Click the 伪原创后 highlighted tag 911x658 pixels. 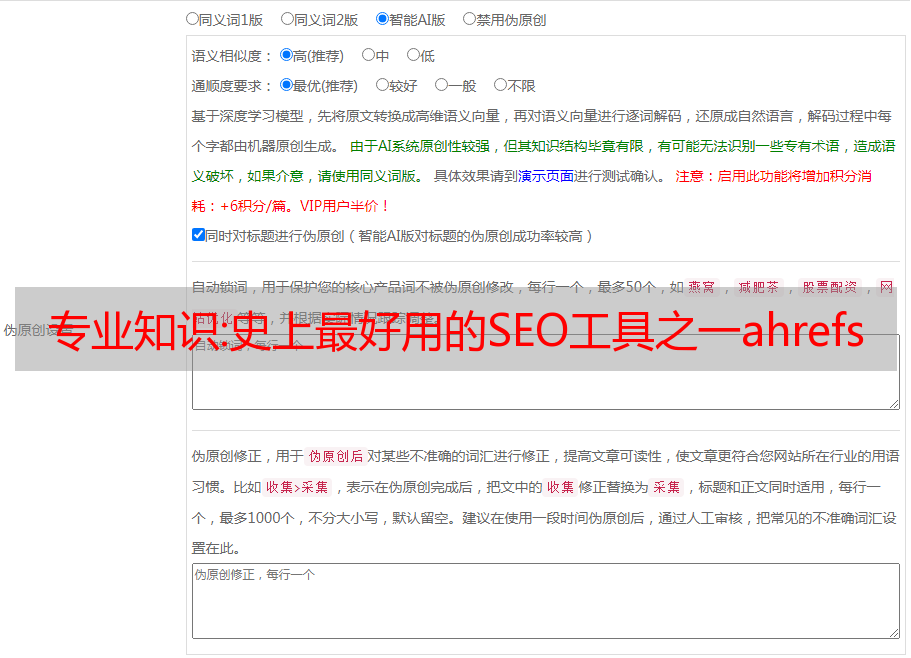click(336, 456)
